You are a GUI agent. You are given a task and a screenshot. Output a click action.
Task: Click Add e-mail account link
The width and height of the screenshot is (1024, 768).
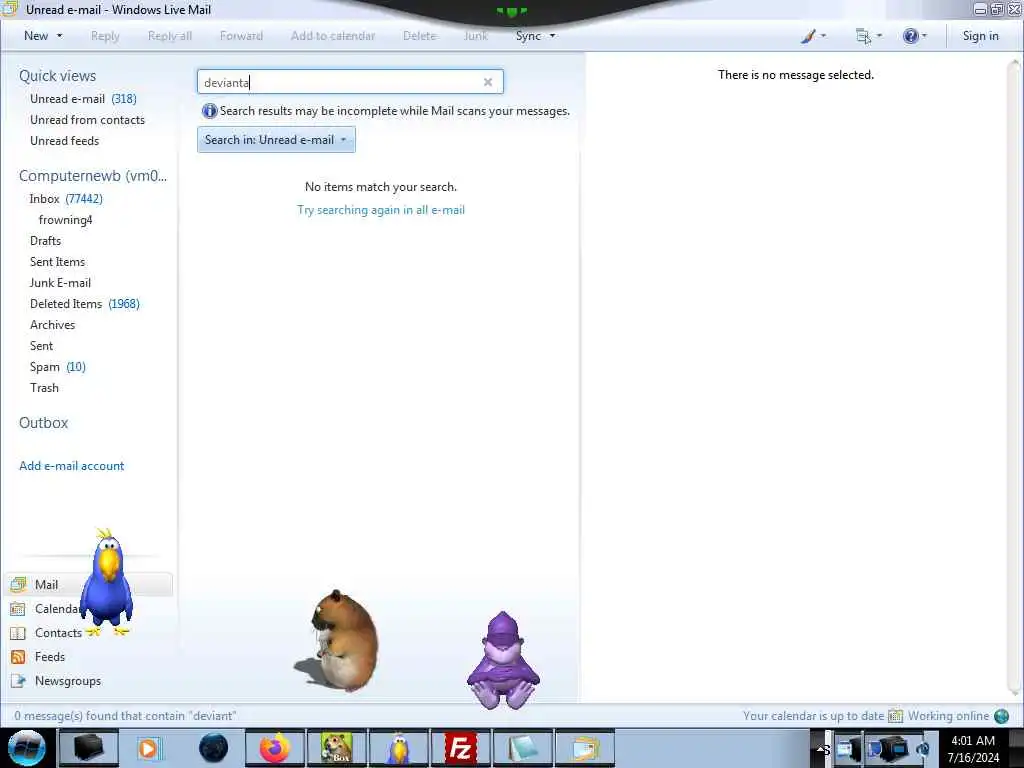click(71, 466)
